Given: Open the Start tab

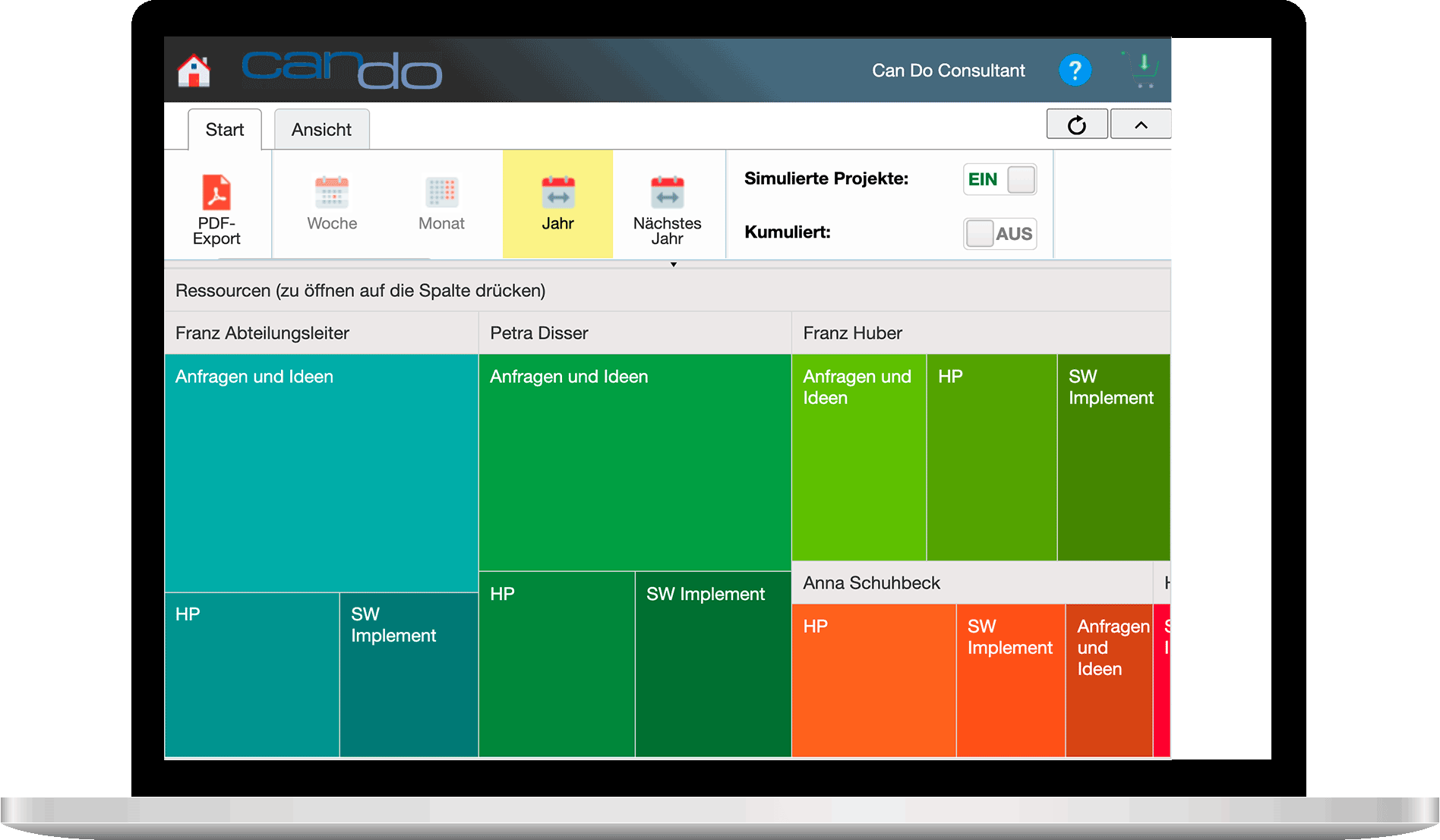Looking at the screenshot, I should click(x=225, y=130).
